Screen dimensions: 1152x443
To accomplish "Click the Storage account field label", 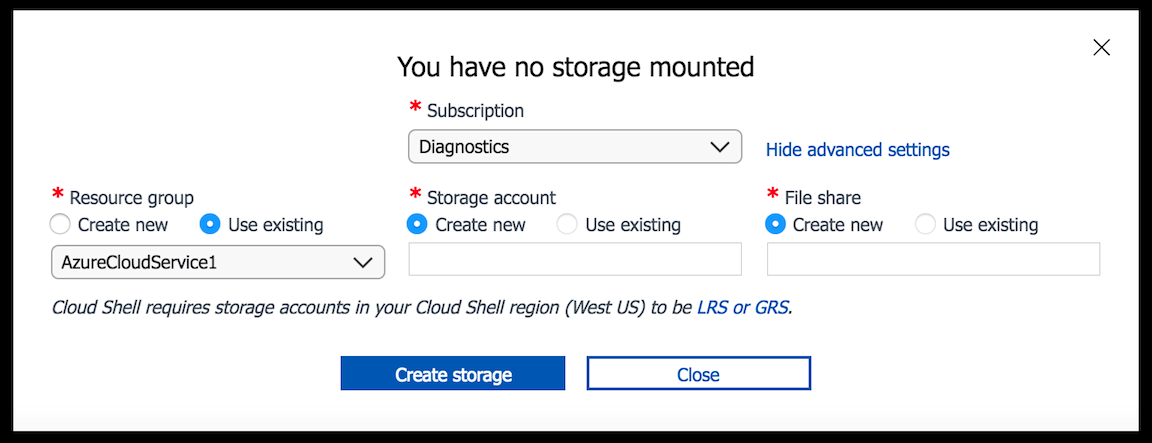I will (x=491, y=198).
